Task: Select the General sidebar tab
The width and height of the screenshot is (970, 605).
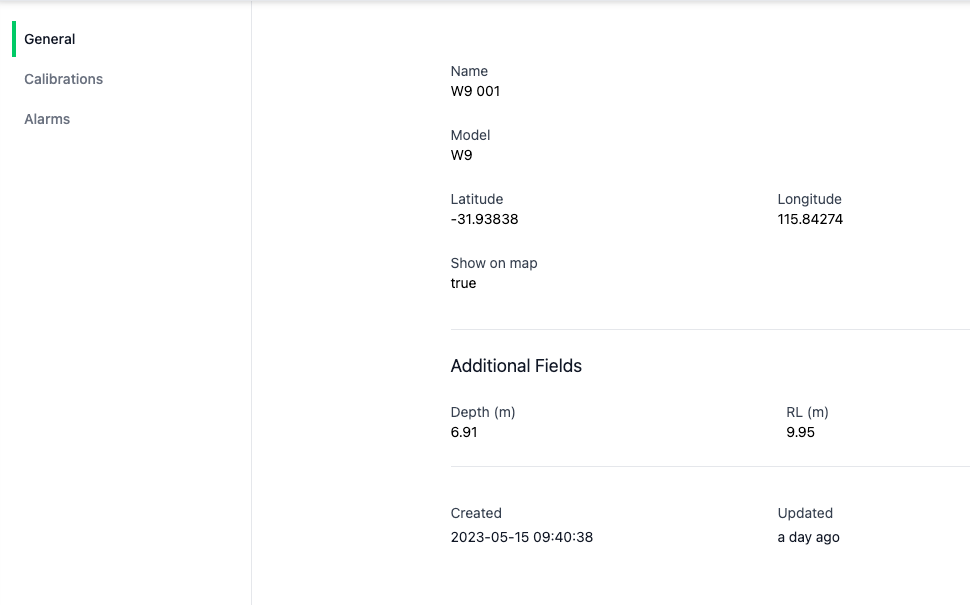Action: coord(50,39)
